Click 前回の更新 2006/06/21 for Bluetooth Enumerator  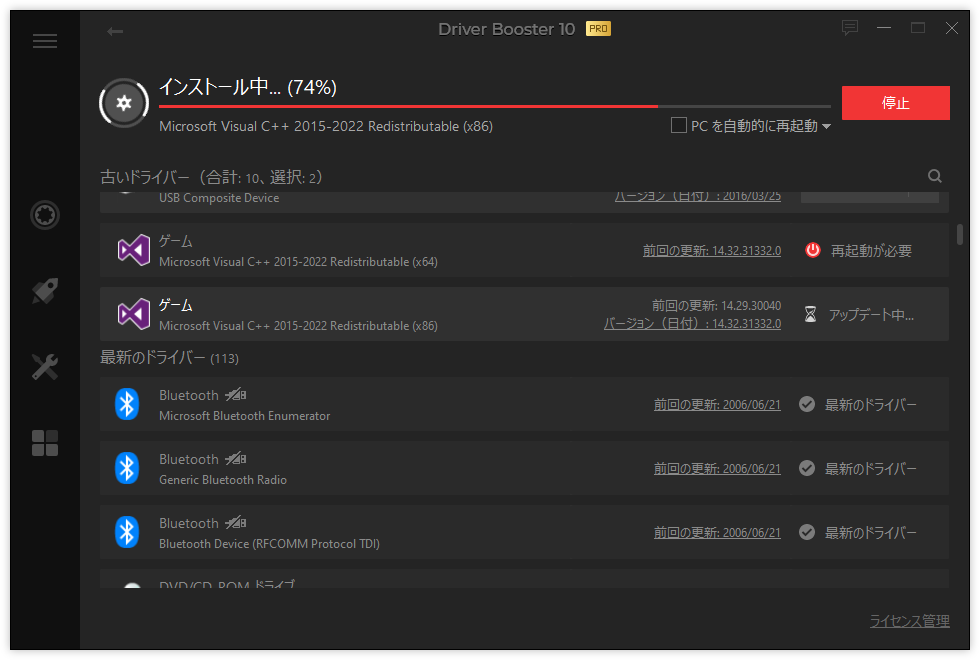tap(717, 404)
